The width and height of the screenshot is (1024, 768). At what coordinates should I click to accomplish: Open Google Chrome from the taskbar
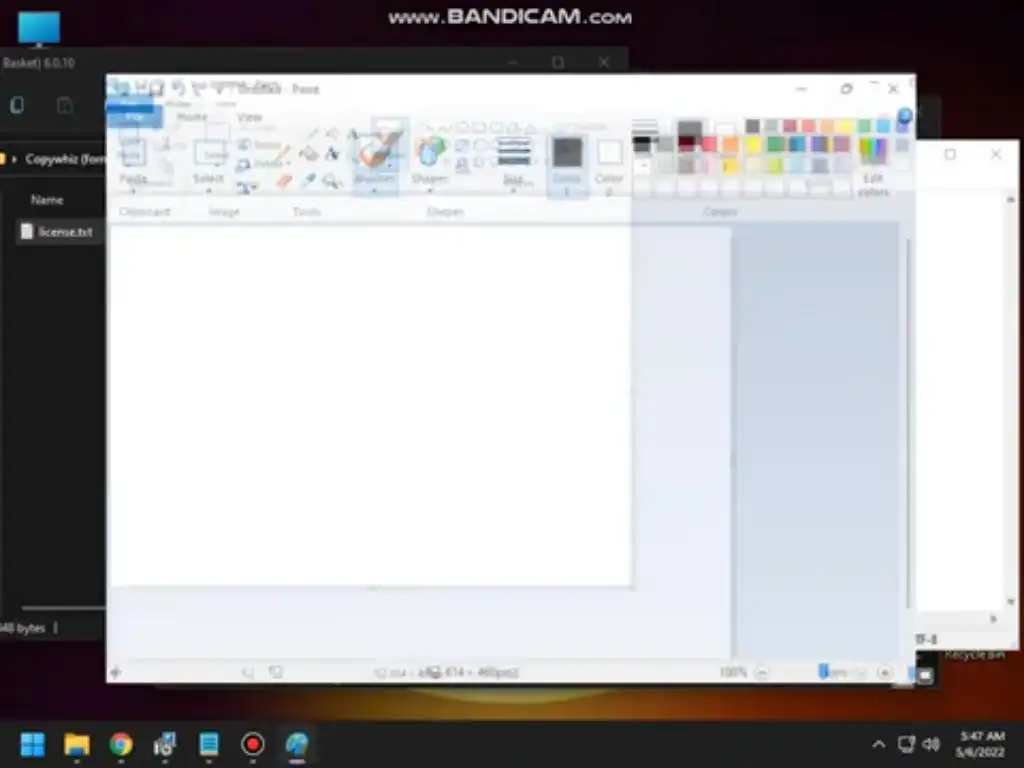(121, 744)
